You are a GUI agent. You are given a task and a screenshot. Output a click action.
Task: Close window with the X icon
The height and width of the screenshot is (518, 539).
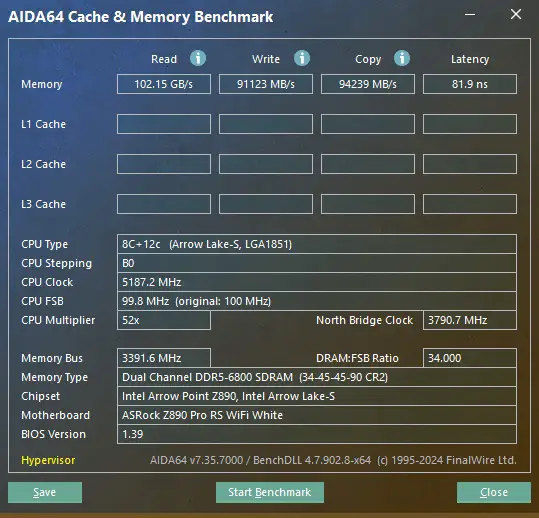(x=516, y=14)
